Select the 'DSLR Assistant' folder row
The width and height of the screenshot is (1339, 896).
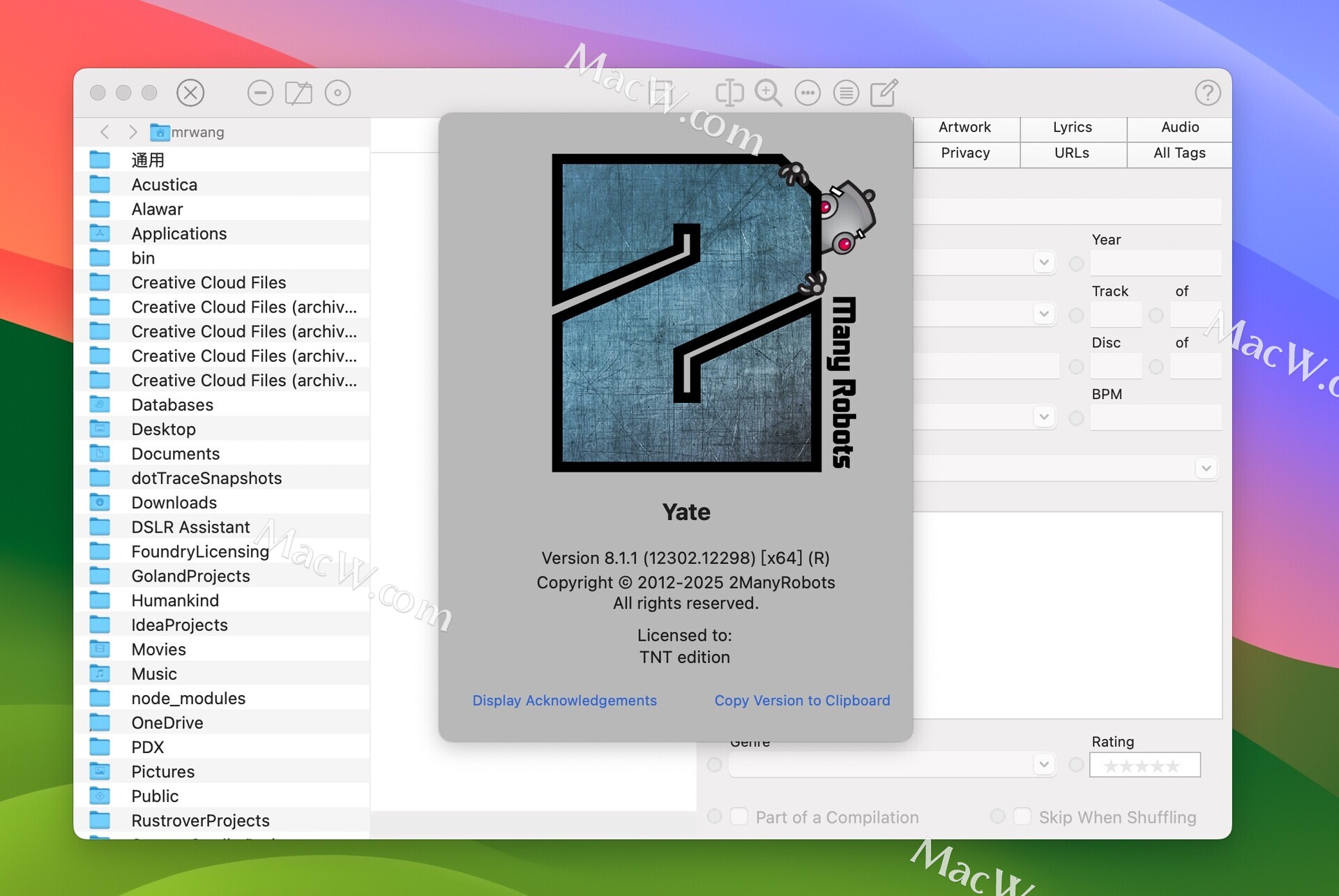pyautogui.click(x=222, y=527)
